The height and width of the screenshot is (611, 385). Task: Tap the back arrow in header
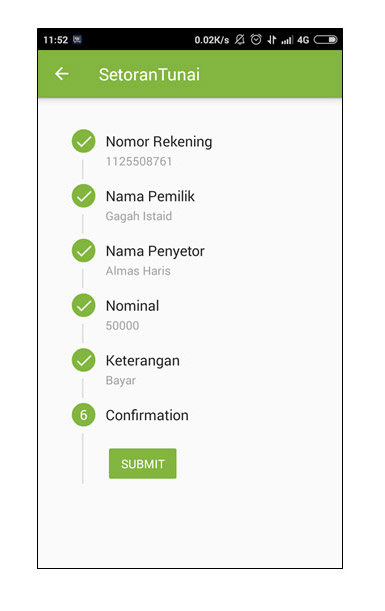pyautogui.click(x=62, y=74)
